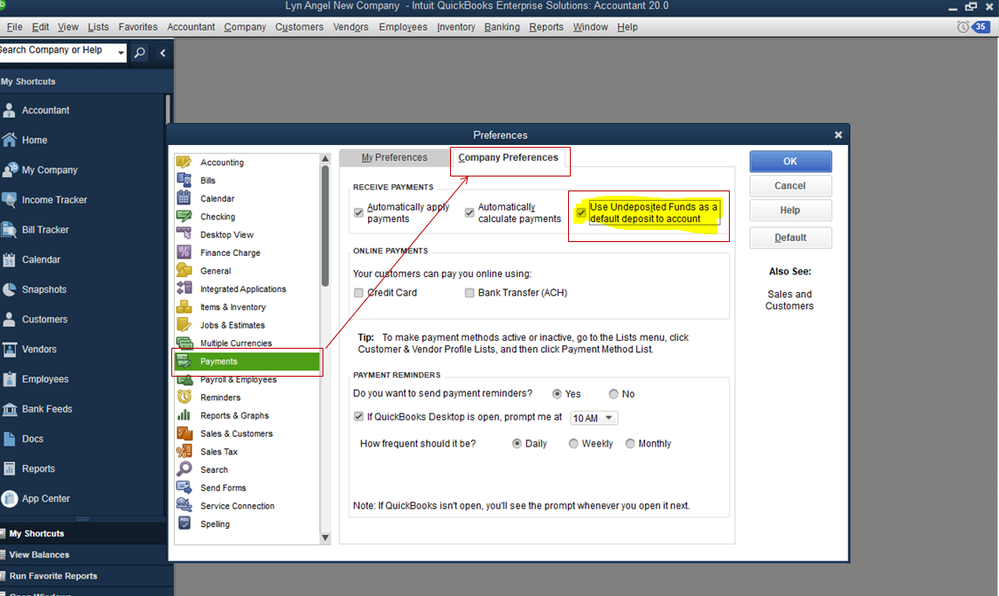Collapse the left shortcuts sidebar arrow

(162, 53)
